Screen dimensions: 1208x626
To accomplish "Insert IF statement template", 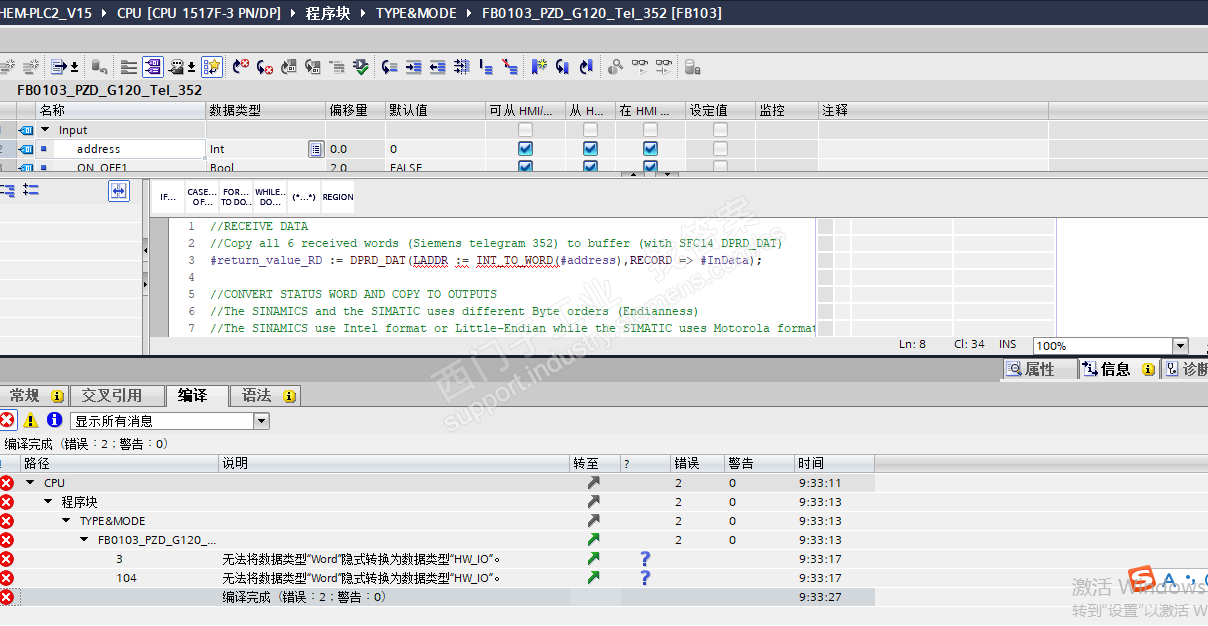I will pyautogui.click(x=168, y=197).
